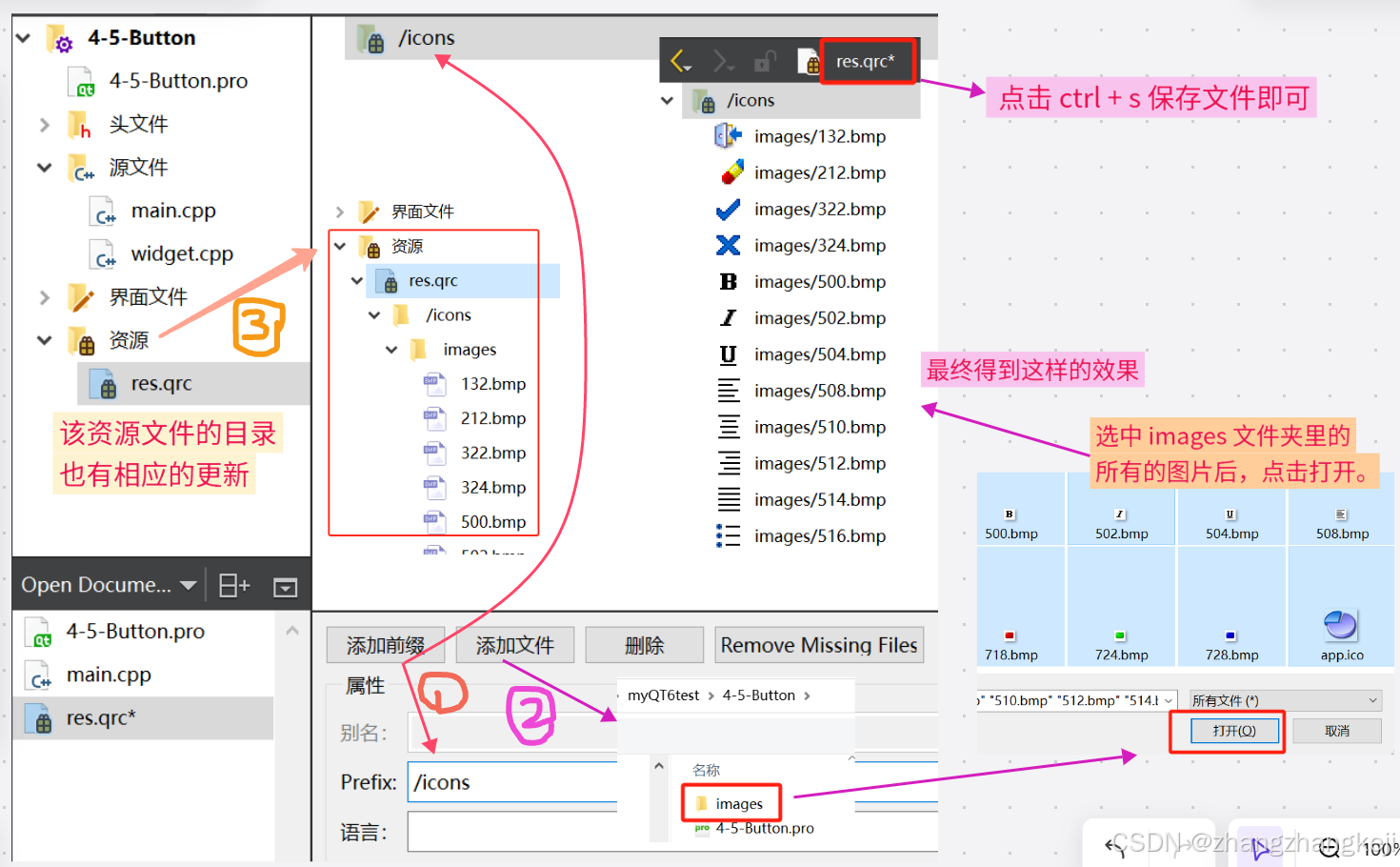Select widget.cpp in project tree

click(x=182, y=253)
